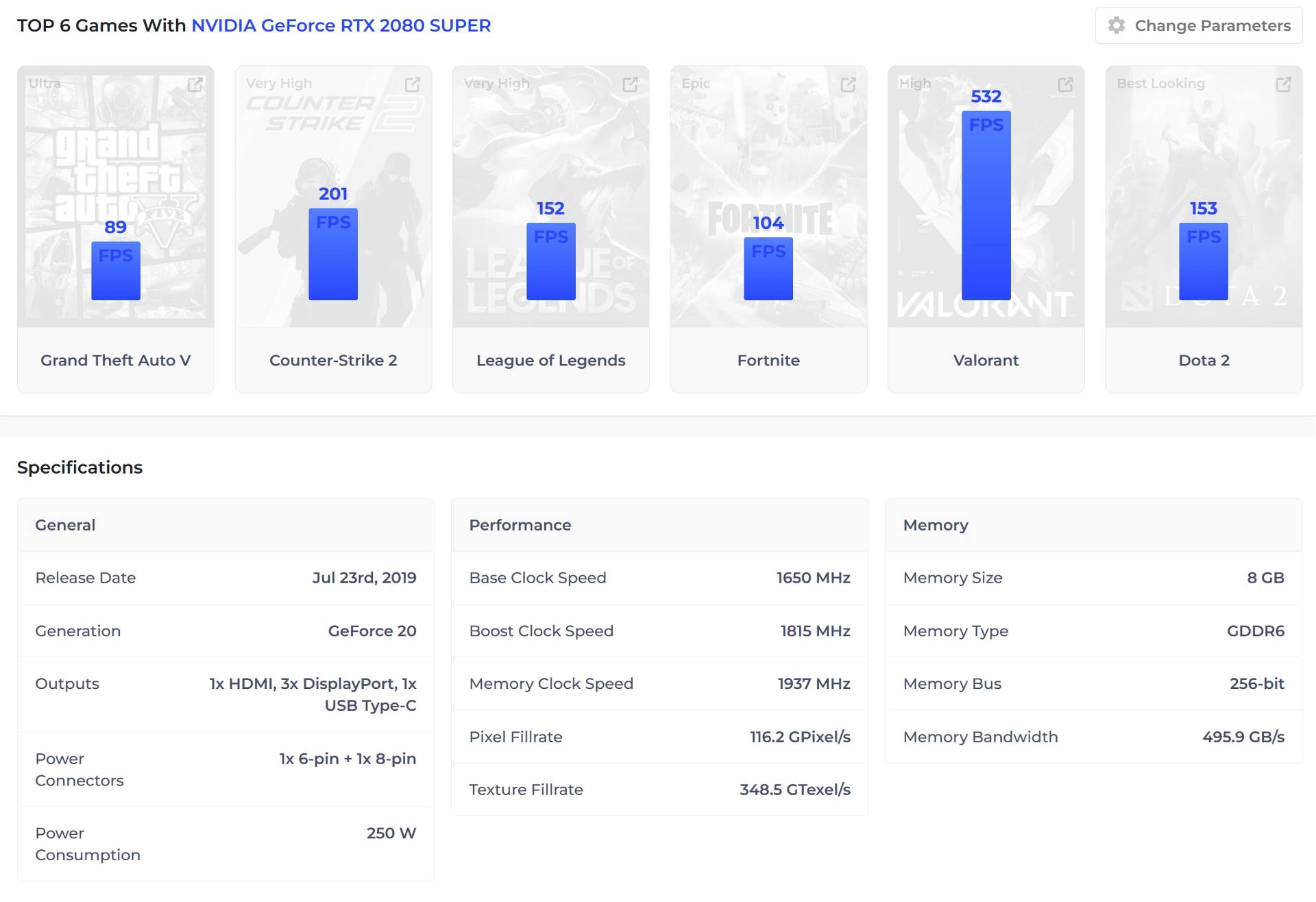Open Grand Theft Auto V external link icon
Viewport: 1316px width, 902px height.
pos(195,84)
